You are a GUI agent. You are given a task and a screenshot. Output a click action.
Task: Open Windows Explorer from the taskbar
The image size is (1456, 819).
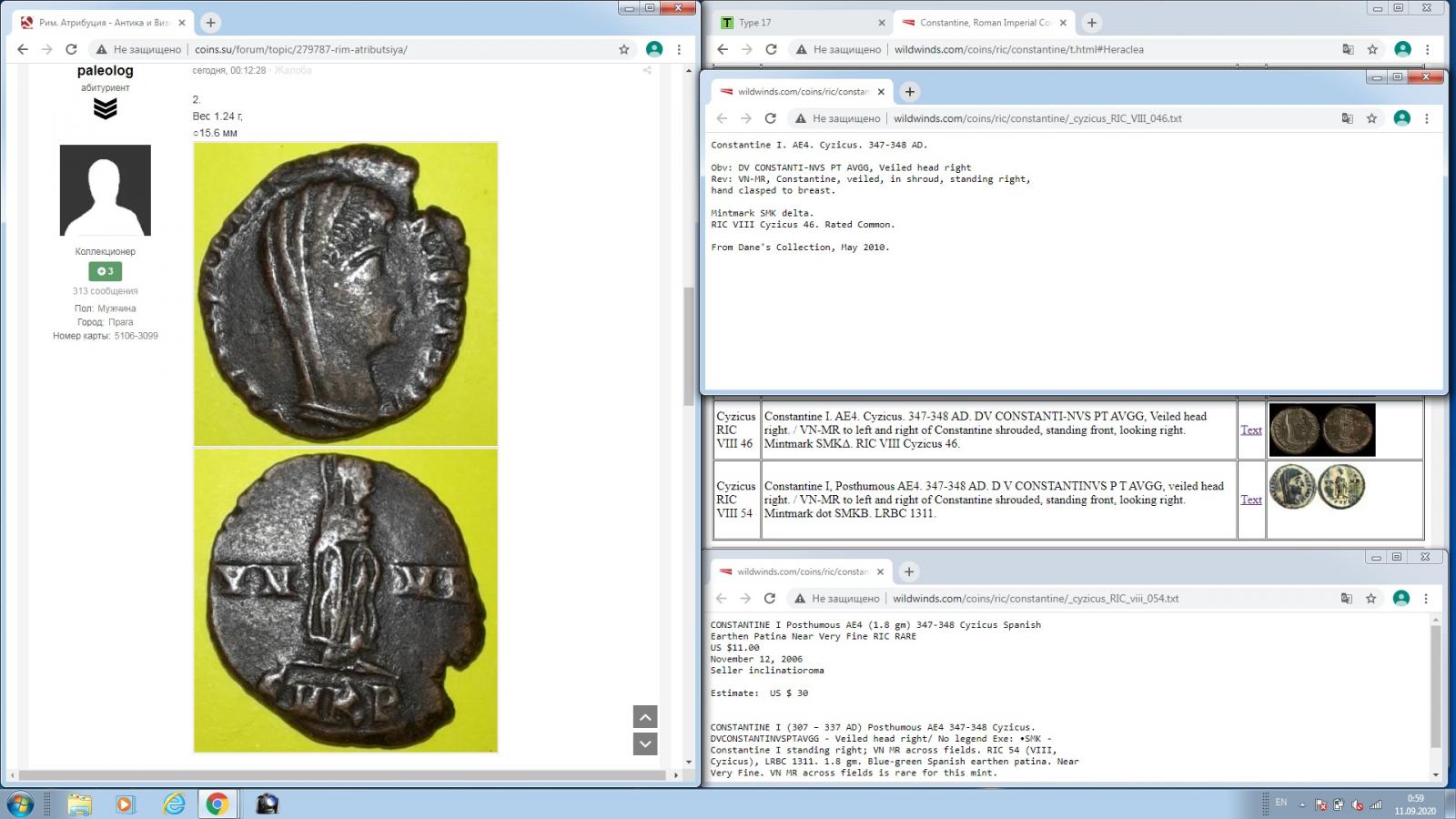pyautogui.click(x=79, y=804)
